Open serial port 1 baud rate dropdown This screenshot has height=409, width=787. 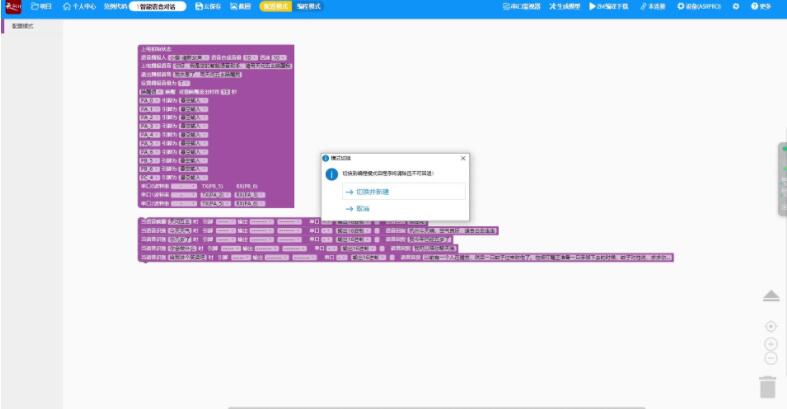pos(184,195)
